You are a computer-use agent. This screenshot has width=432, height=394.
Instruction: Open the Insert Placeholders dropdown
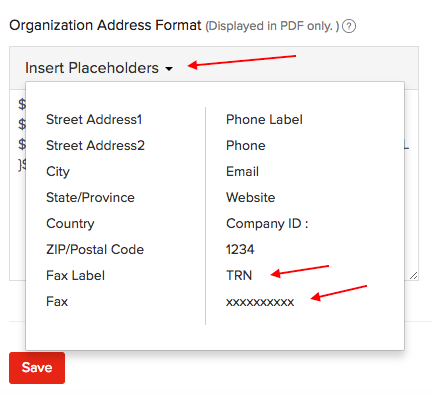pyautogui.click(x=99, y=68)
